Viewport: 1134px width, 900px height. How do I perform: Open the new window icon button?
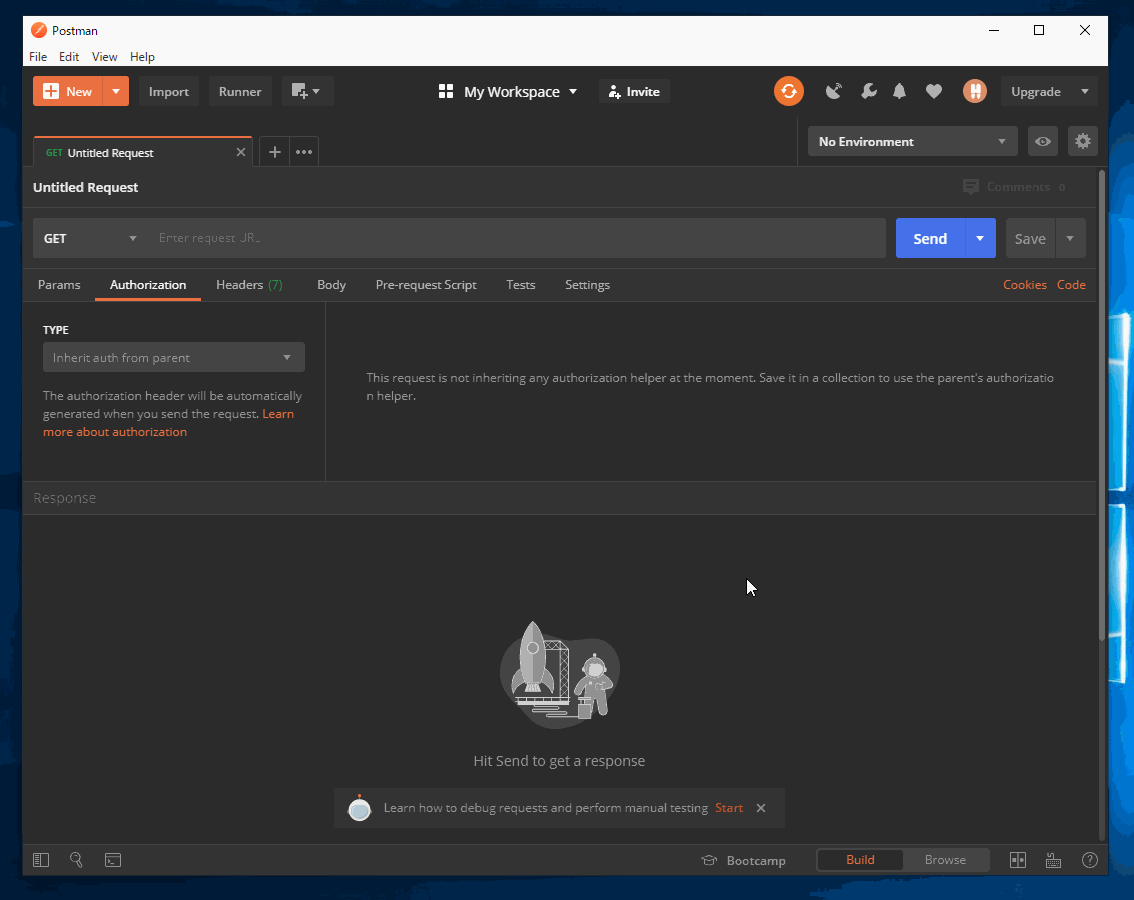pos(307,91)
